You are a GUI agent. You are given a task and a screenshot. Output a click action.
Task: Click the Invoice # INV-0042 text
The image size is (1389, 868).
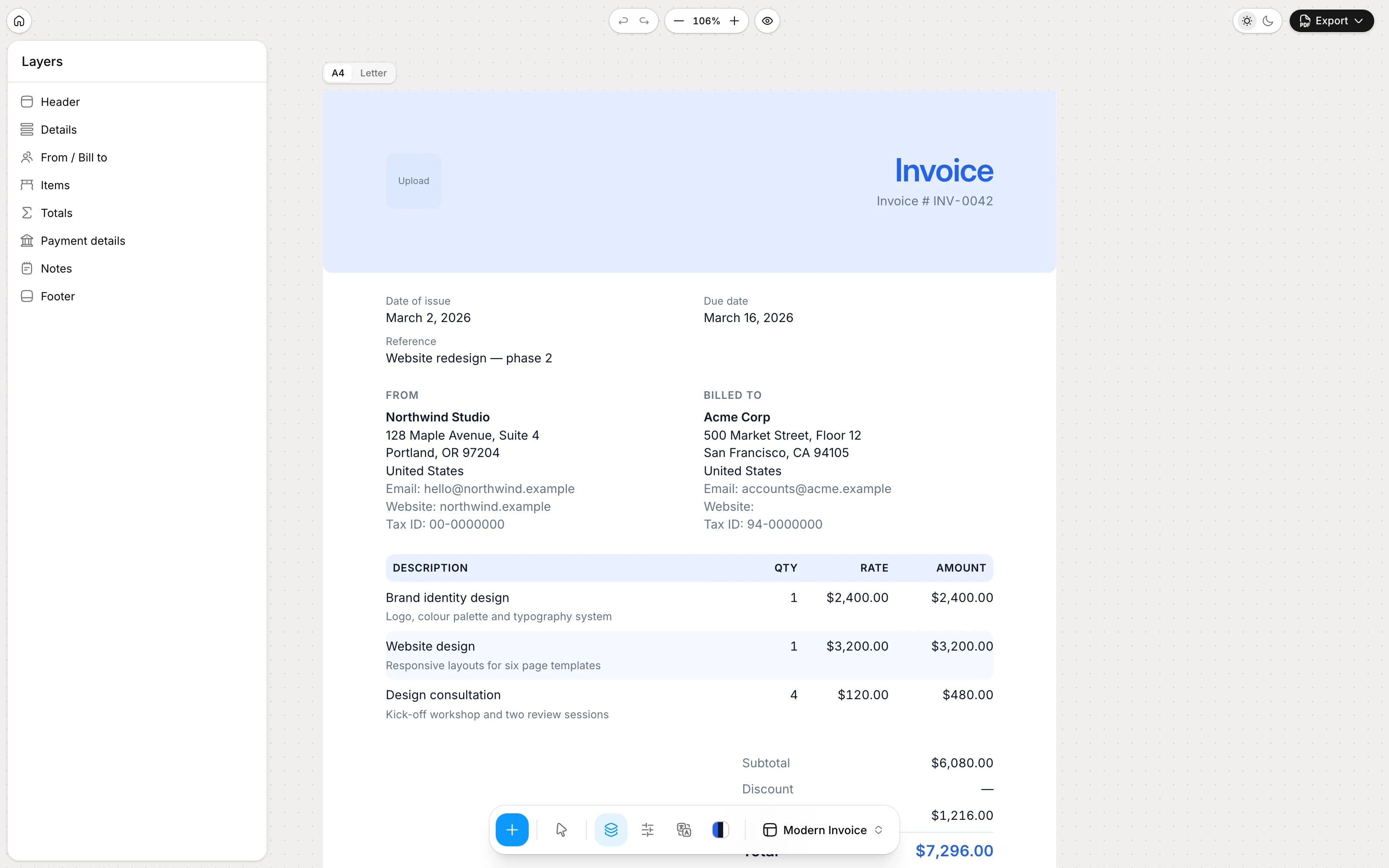(x=935, y=201)
